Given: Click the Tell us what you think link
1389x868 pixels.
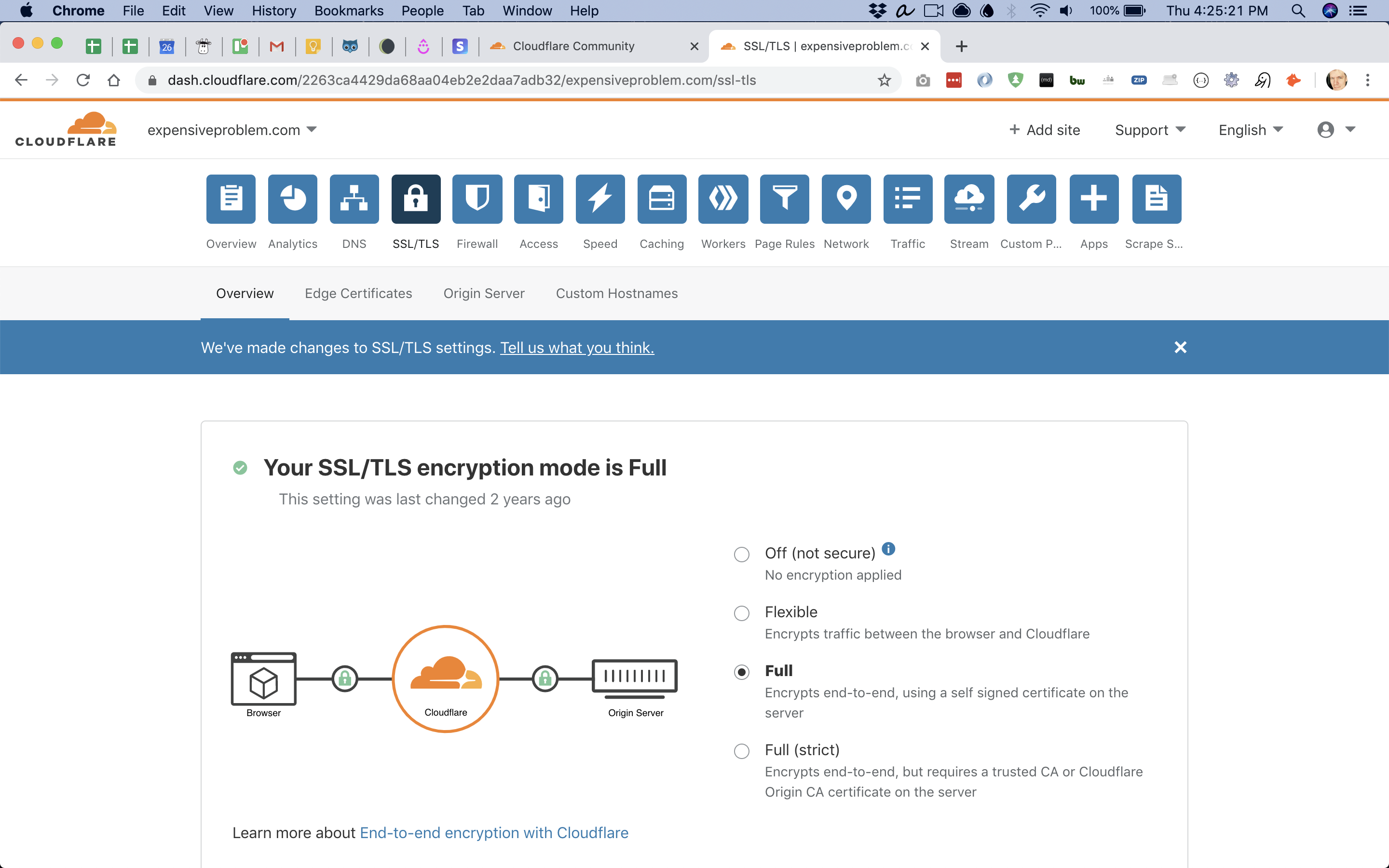Looking at the screenshot, I should point(577,347).
